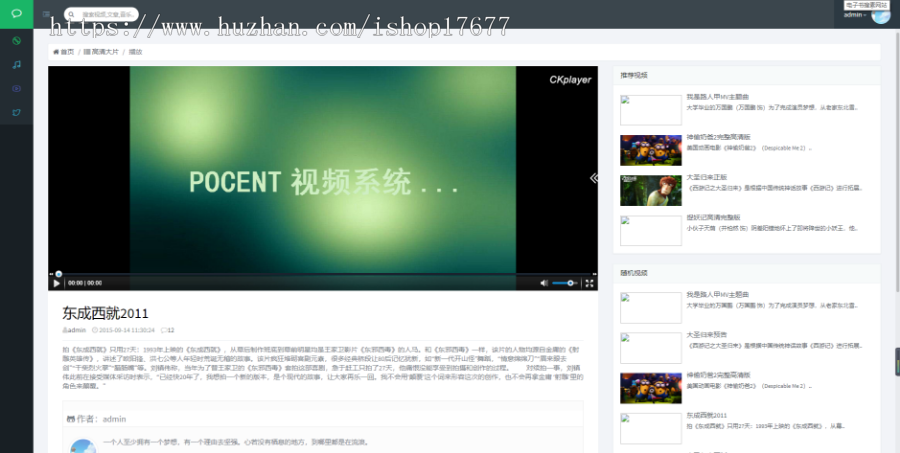Click the double-arrow expand icon on player

pyautogui.click(x=593, y=178)
